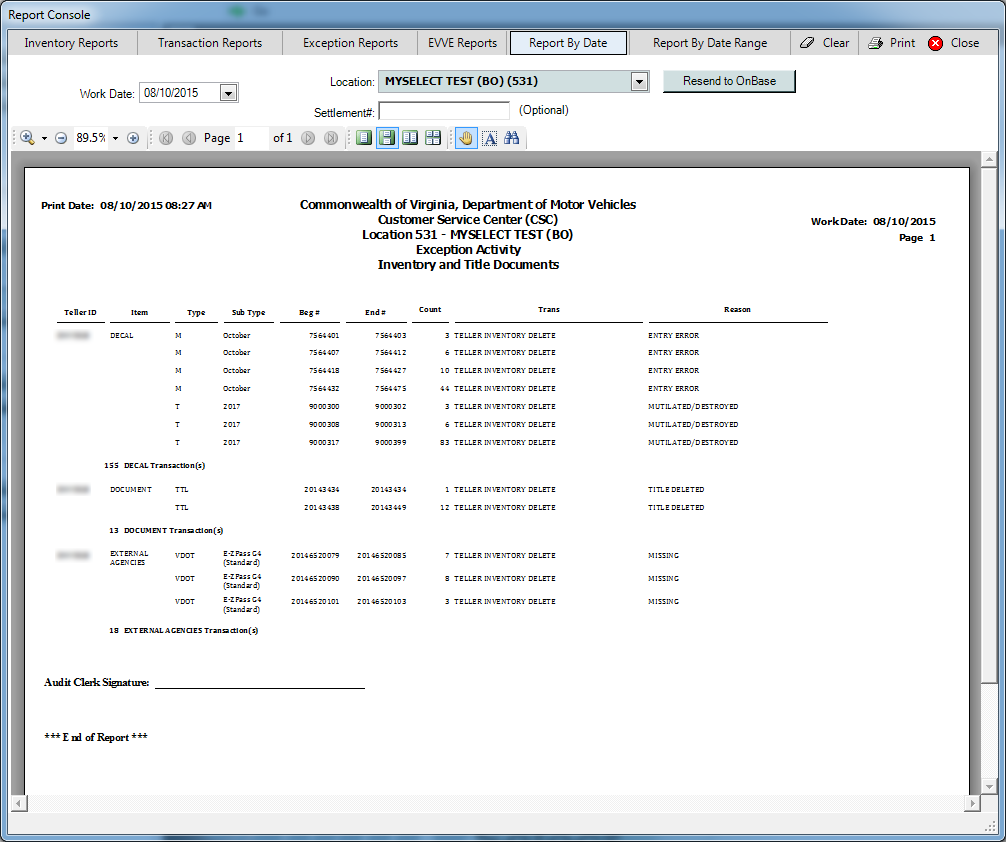Screen dimensions: 1006x842
Task: Open the Work Date picker dropdown
Action: point(228,93)
